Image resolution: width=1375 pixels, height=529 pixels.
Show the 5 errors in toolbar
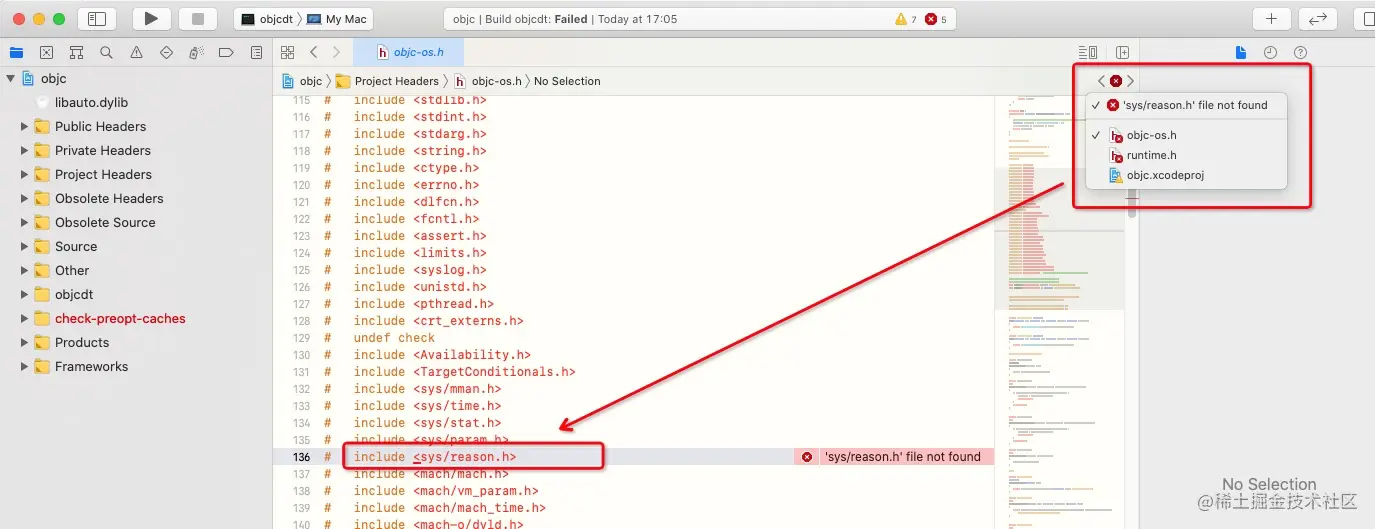click(x=936, y=19)
